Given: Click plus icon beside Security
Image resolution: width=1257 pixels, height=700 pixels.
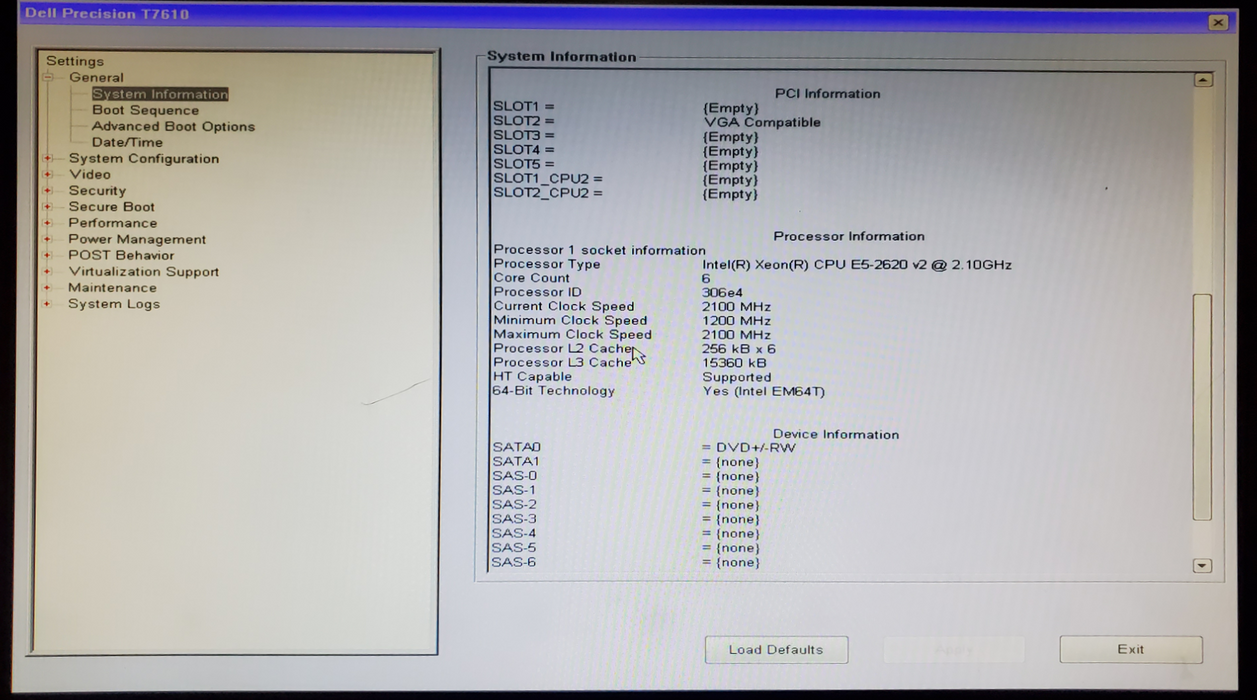Looking at the screenshot, I should (48, 191).
